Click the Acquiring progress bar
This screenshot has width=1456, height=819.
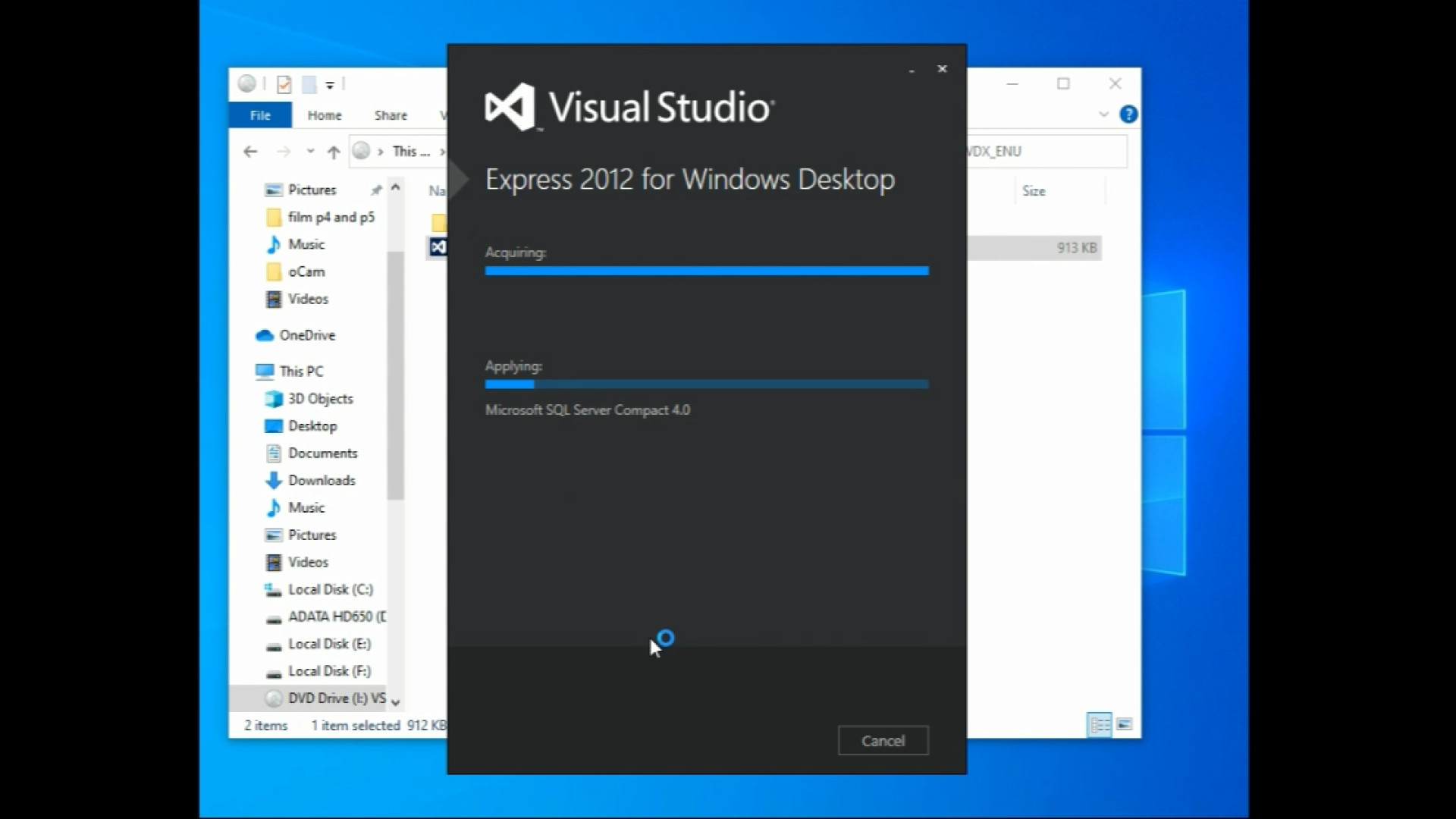click(x=707, y=271)
